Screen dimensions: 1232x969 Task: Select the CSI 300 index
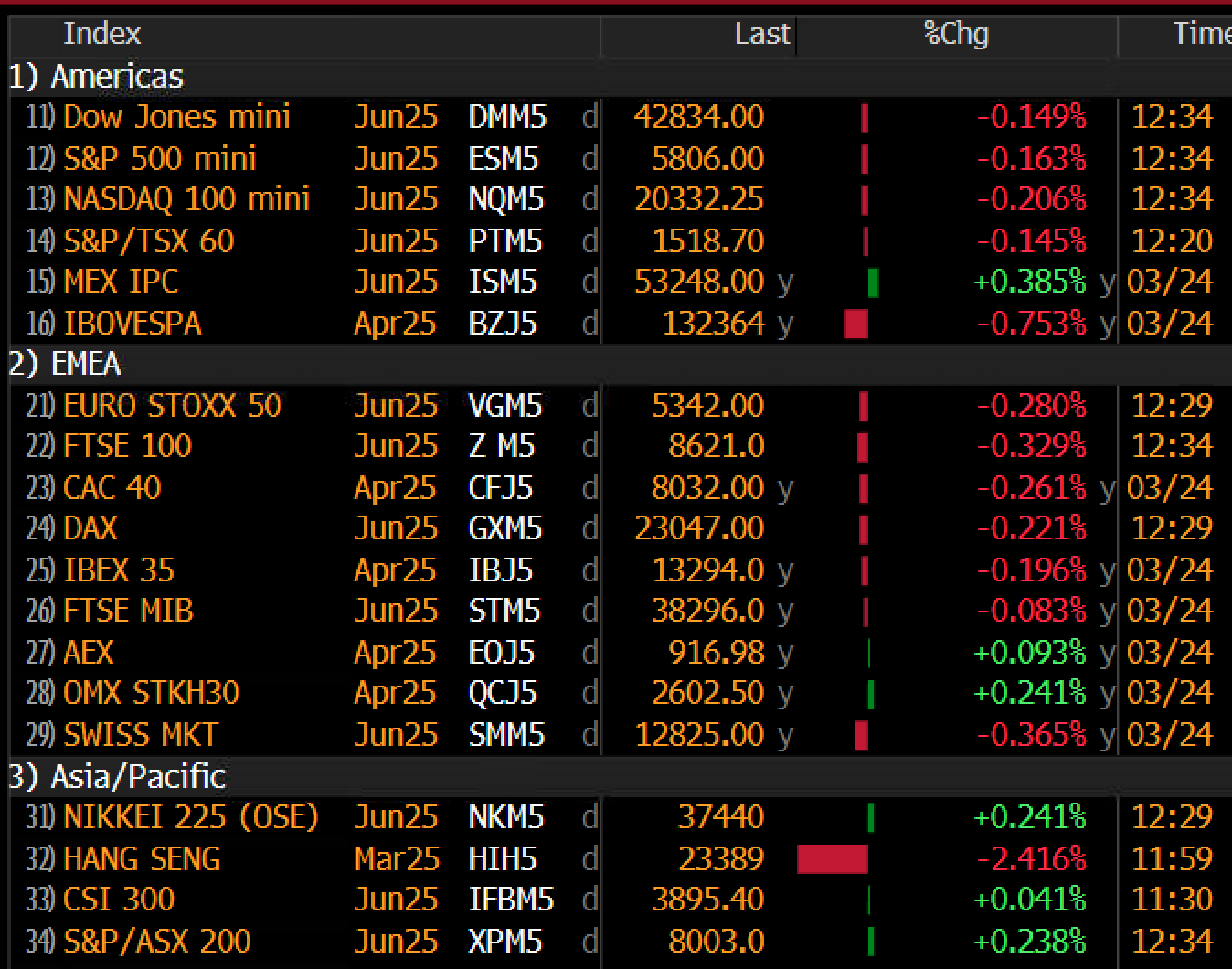point(119,900)
